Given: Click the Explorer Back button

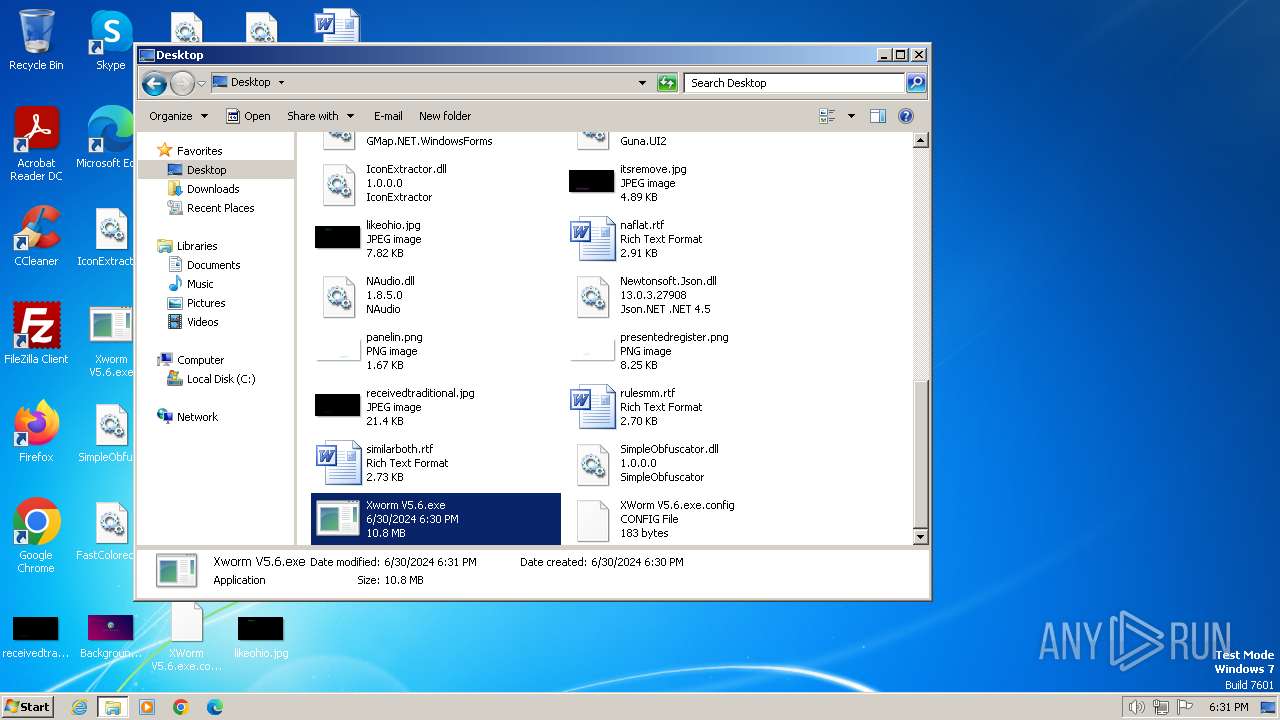Looking at the screenshot, I should (154, 83).
